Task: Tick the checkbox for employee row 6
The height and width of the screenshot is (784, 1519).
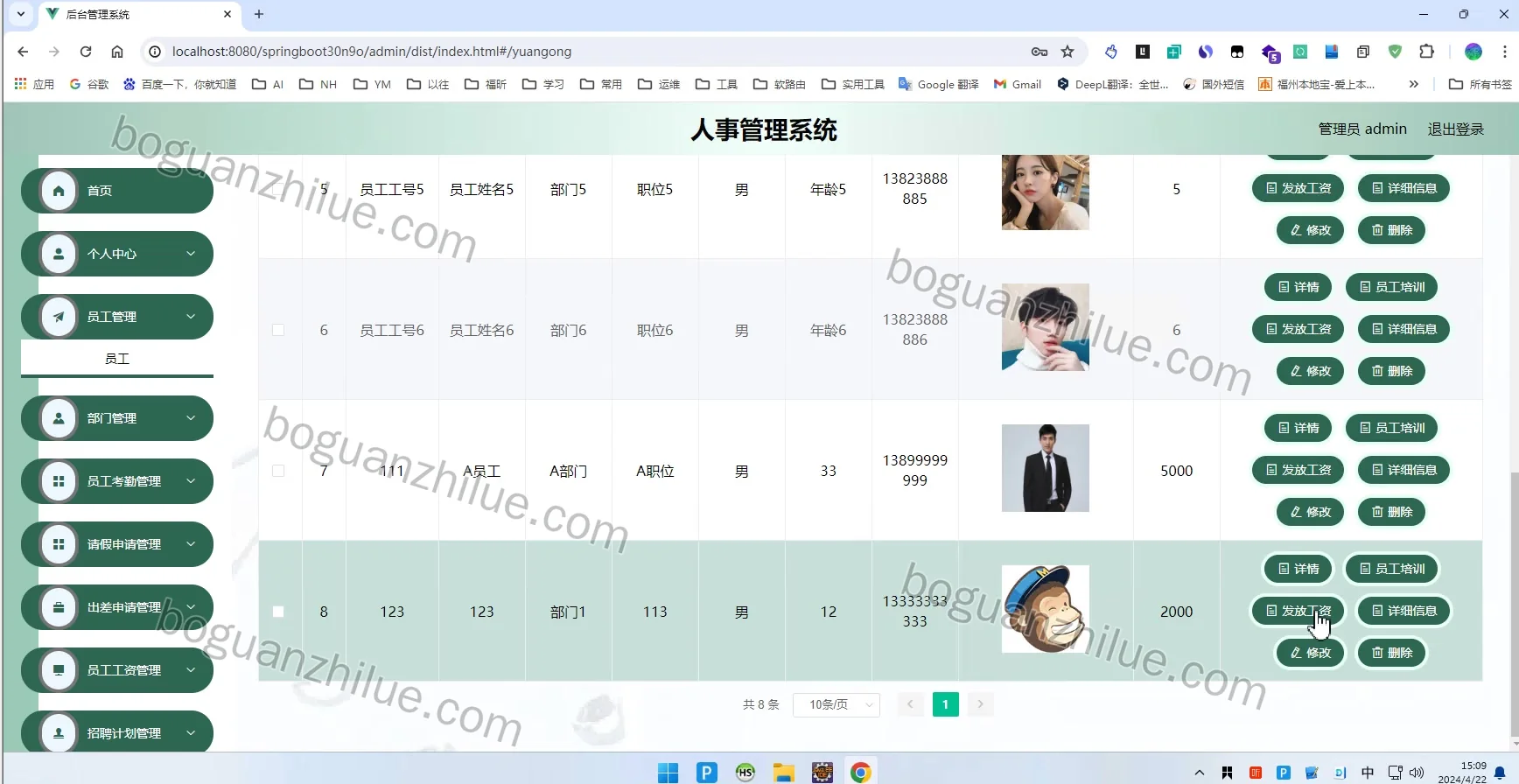Action: [278, 330]
